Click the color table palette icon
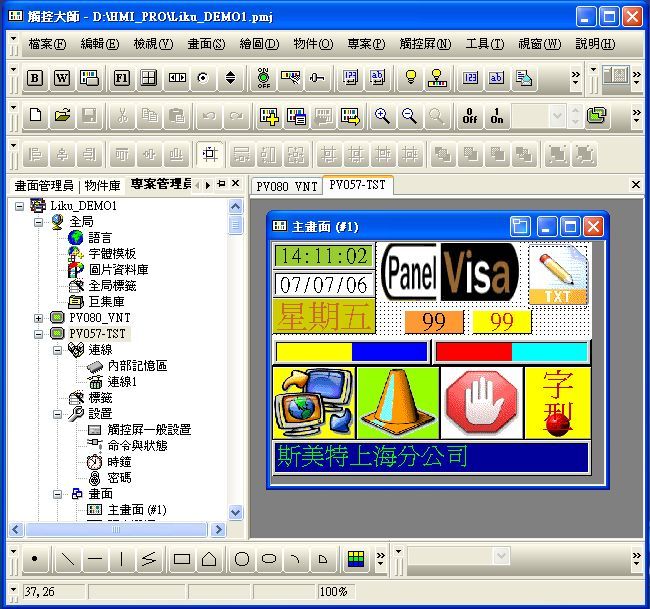 [355, 560]
